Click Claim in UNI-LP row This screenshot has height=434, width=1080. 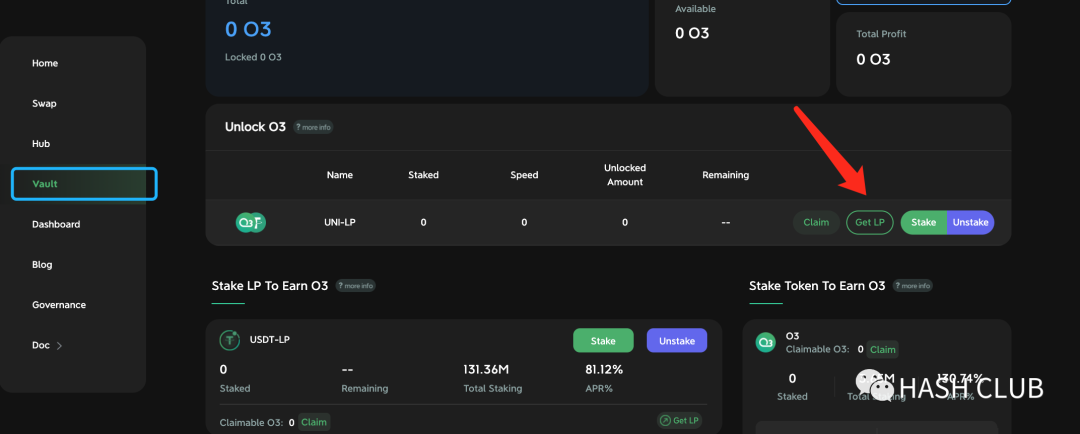coord(816,223)
